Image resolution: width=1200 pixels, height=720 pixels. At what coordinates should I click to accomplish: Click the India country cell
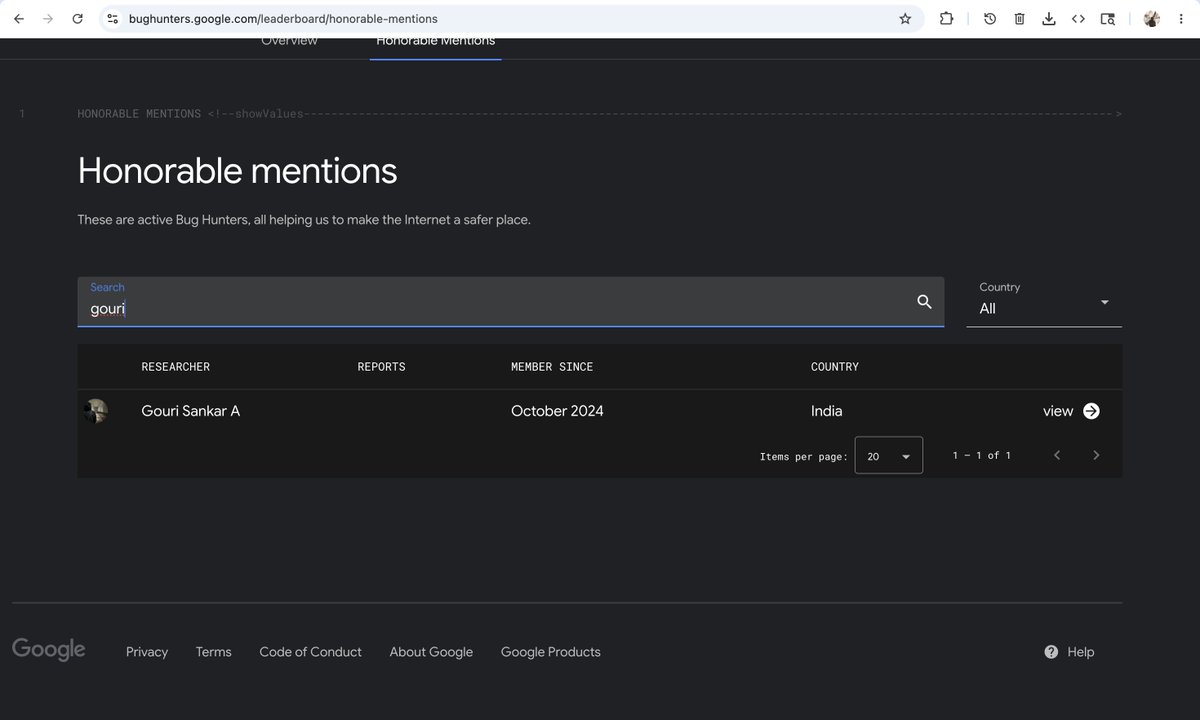point(827,411)
